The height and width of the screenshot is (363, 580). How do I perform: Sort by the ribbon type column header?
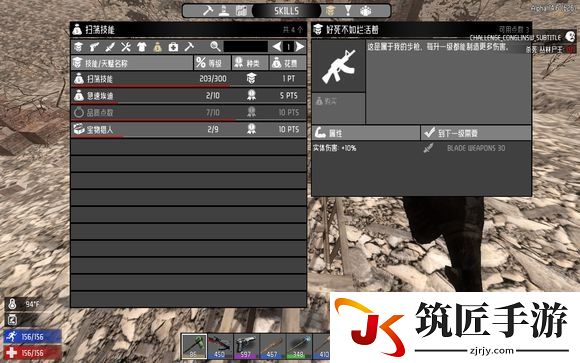(x=250, y=63)
